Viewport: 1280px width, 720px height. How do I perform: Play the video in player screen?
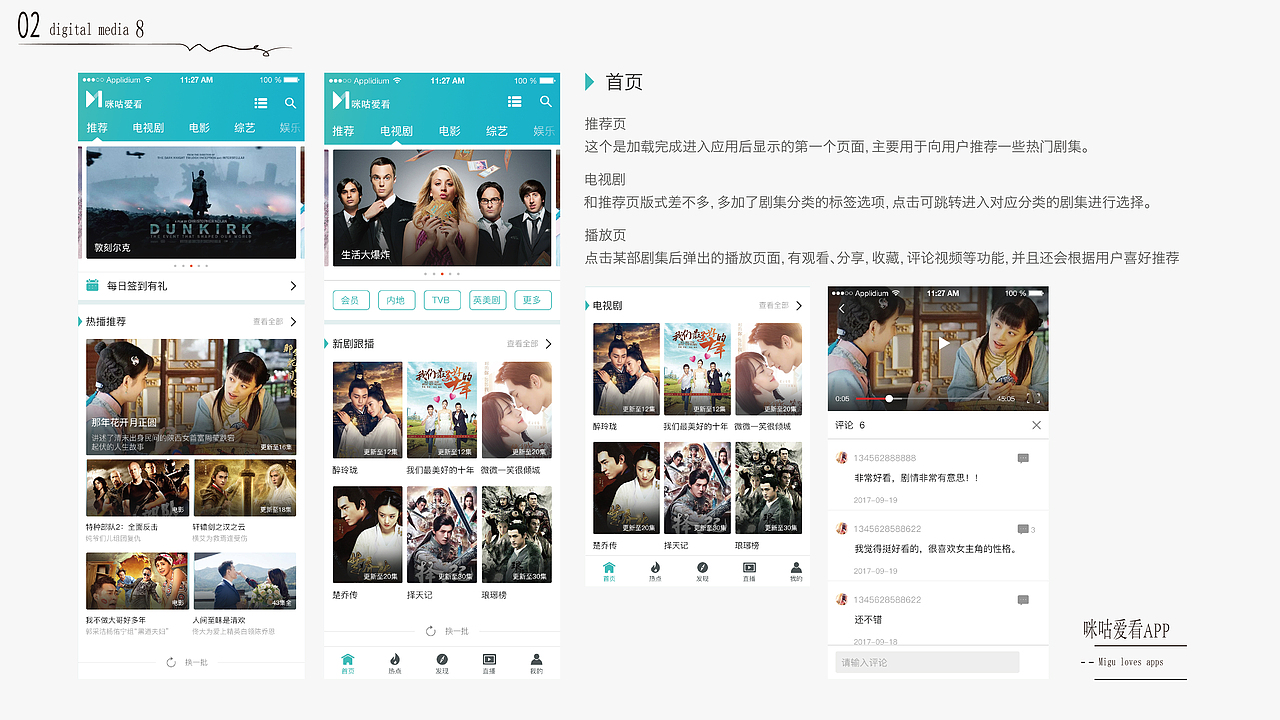point(942,342)
